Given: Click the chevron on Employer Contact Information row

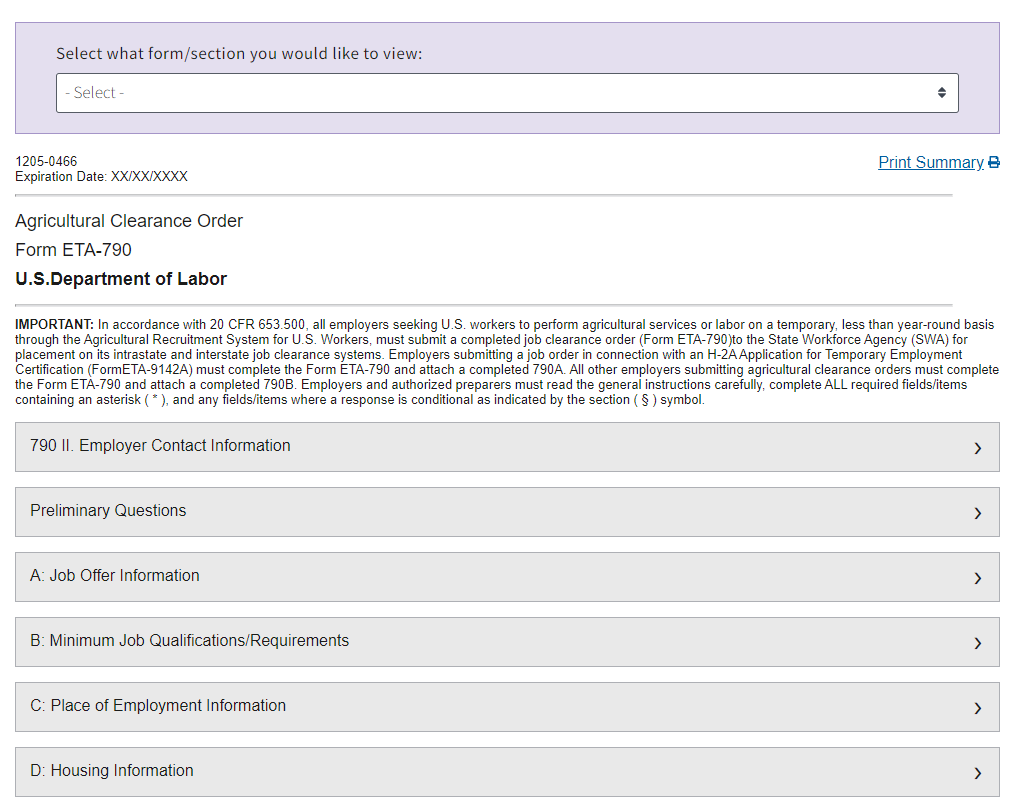Looking at the screenshot, I should (x=977, y=448).
